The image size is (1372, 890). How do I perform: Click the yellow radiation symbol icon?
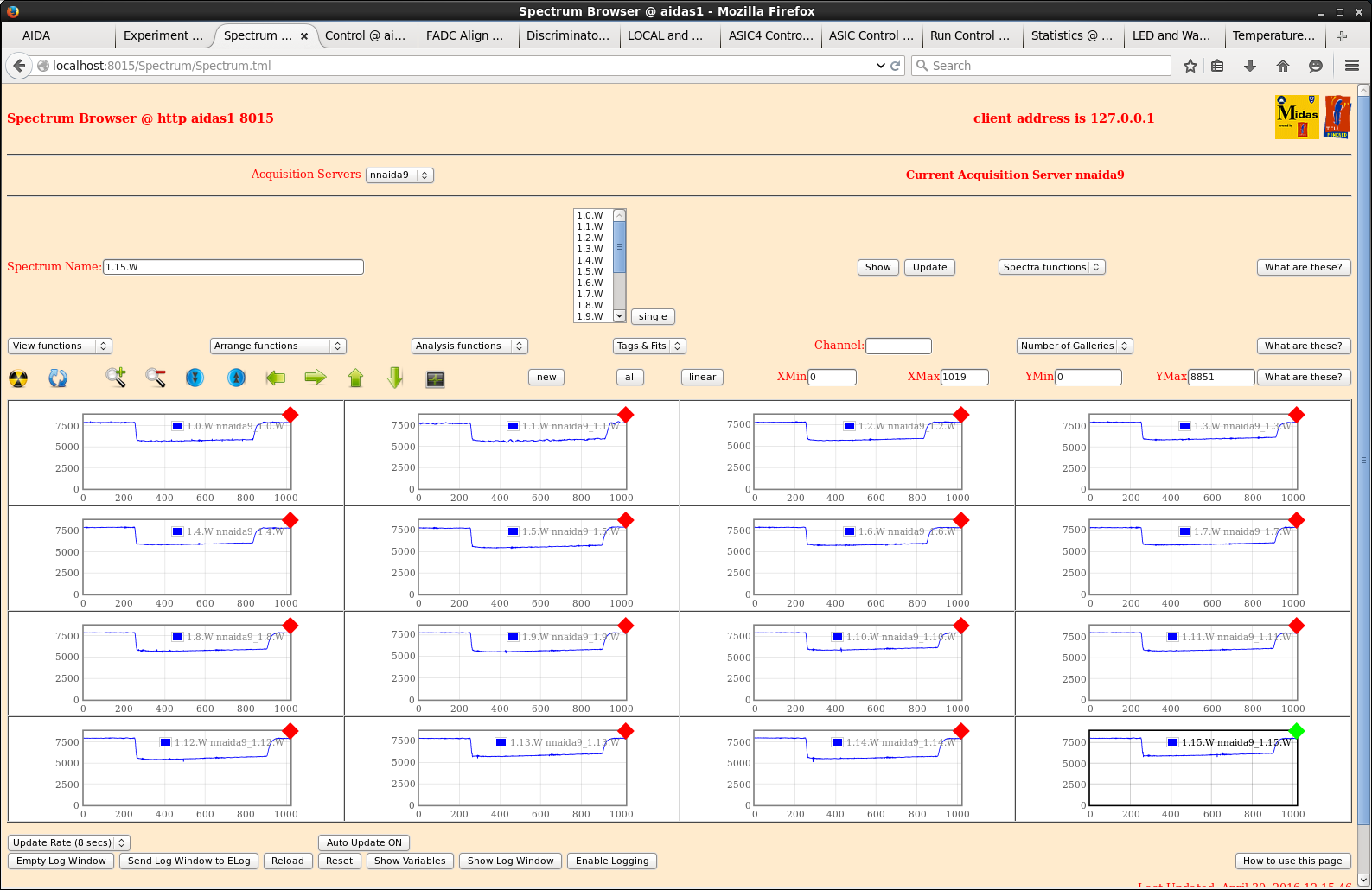(18, 378)
